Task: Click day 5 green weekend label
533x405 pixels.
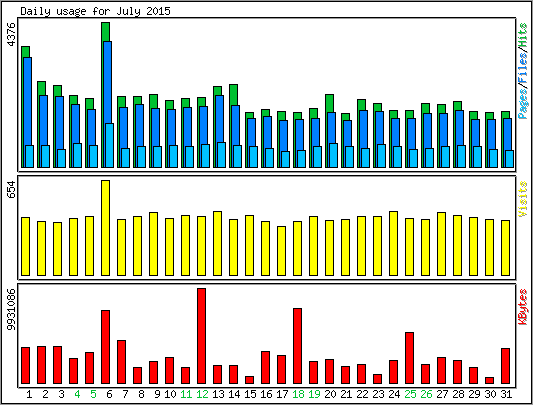Action: tap(93, 394)
